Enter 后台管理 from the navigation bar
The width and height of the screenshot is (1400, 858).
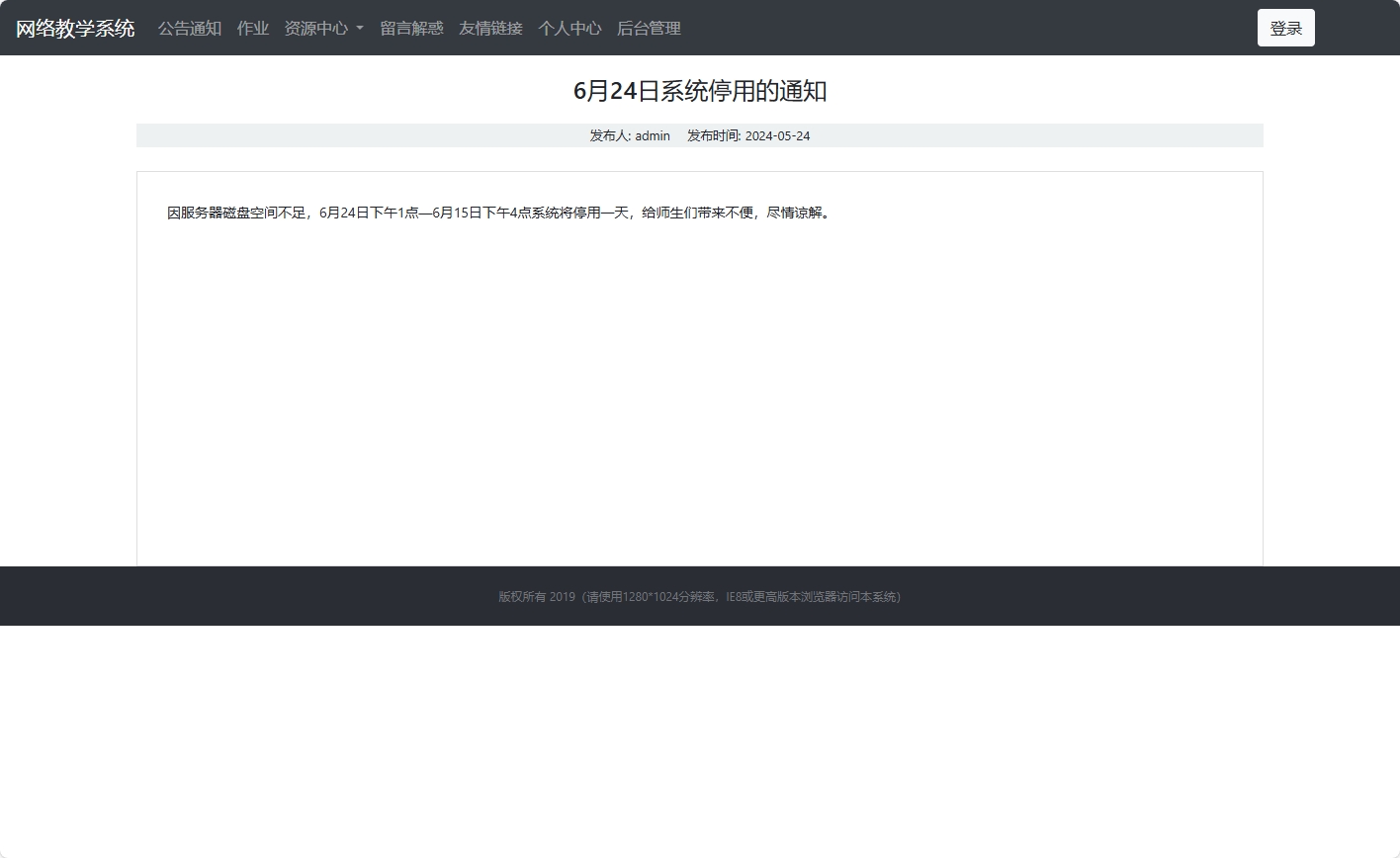tap(648, 28)
